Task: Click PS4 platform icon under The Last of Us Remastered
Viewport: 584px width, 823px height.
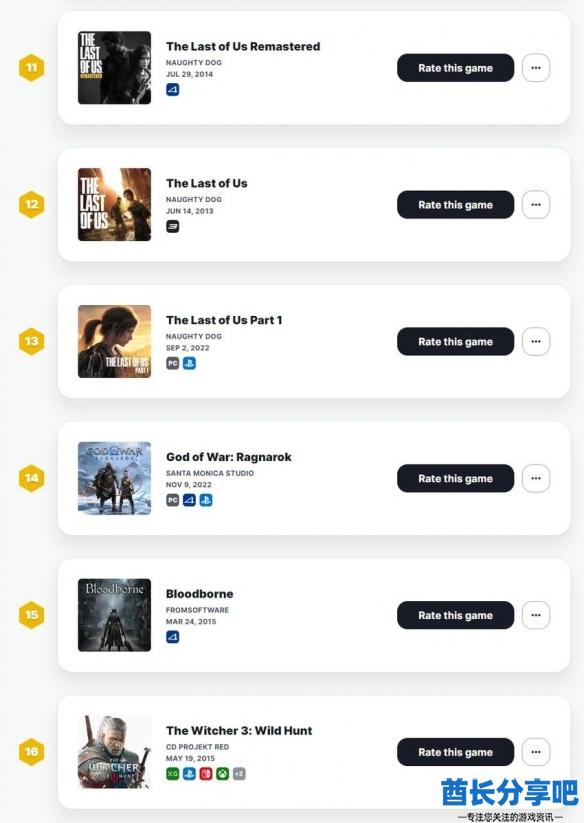Action: tap(173, 90)
